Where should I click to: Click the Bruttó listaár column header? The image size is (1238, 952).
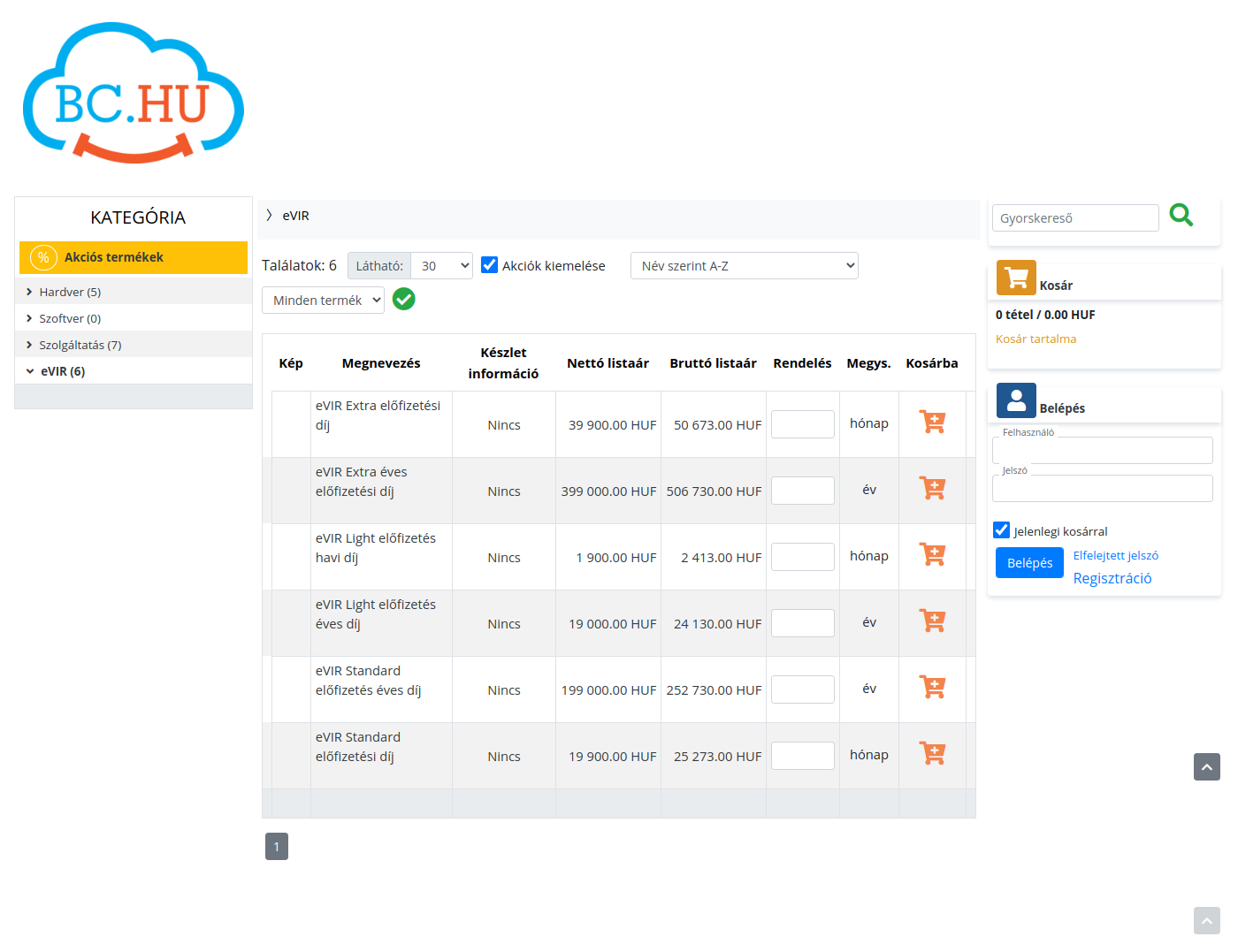tap(714, 363)
